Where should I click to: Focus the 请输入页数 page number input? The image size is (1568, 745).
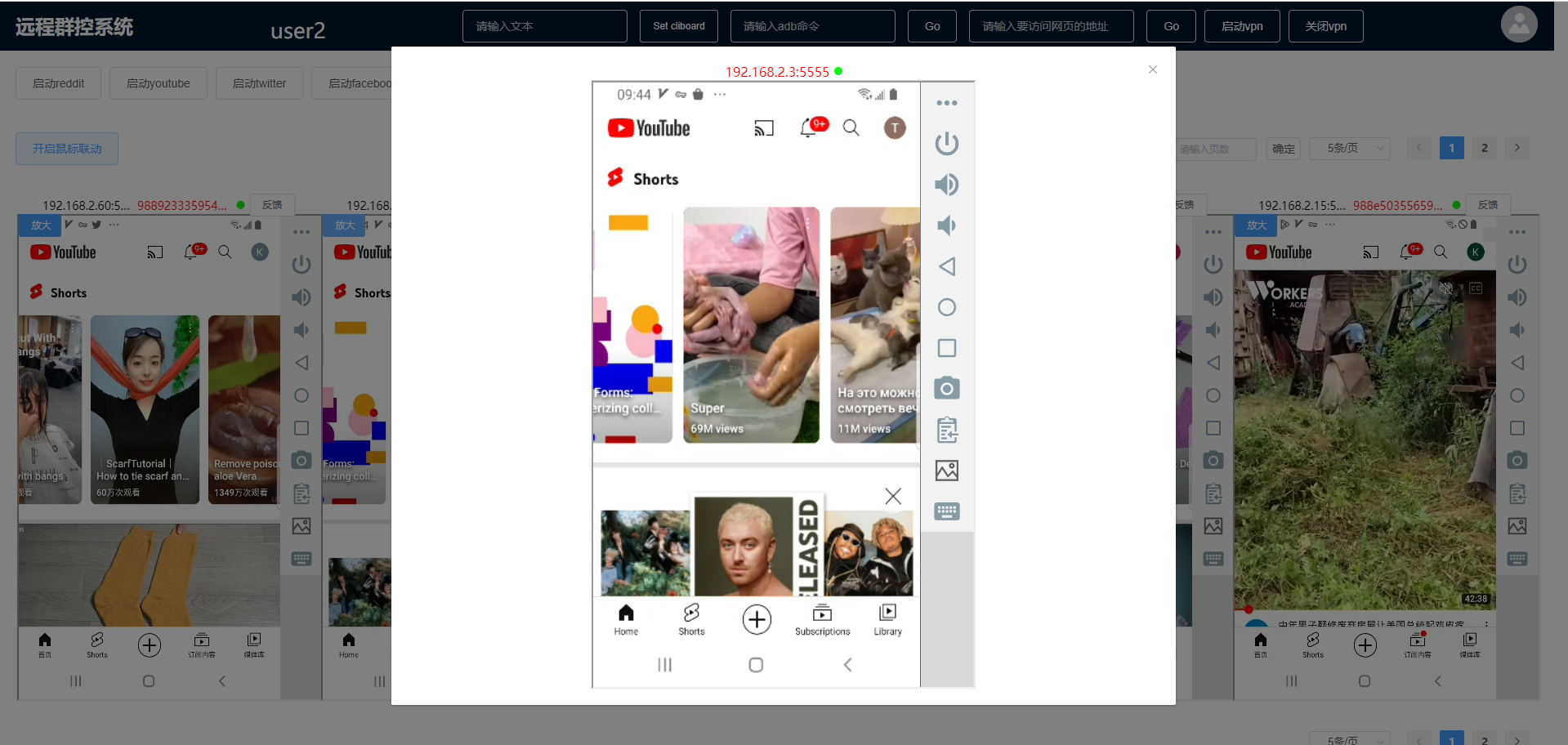coord(1217,149)
